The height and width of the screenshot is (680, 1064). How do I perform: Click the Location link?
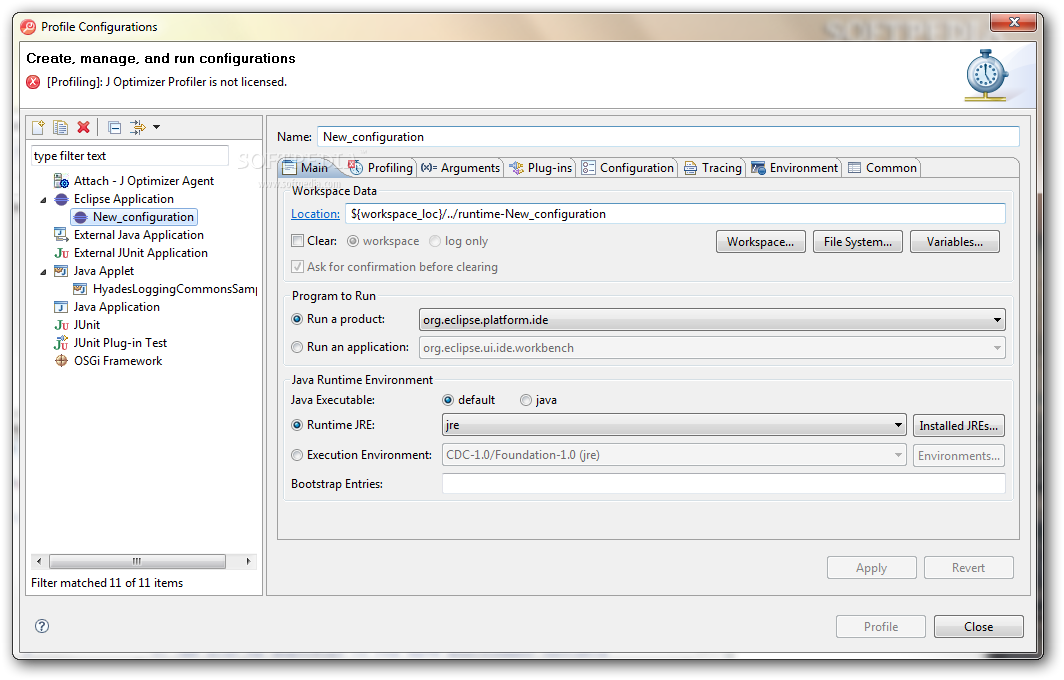(x=315, y=214)
